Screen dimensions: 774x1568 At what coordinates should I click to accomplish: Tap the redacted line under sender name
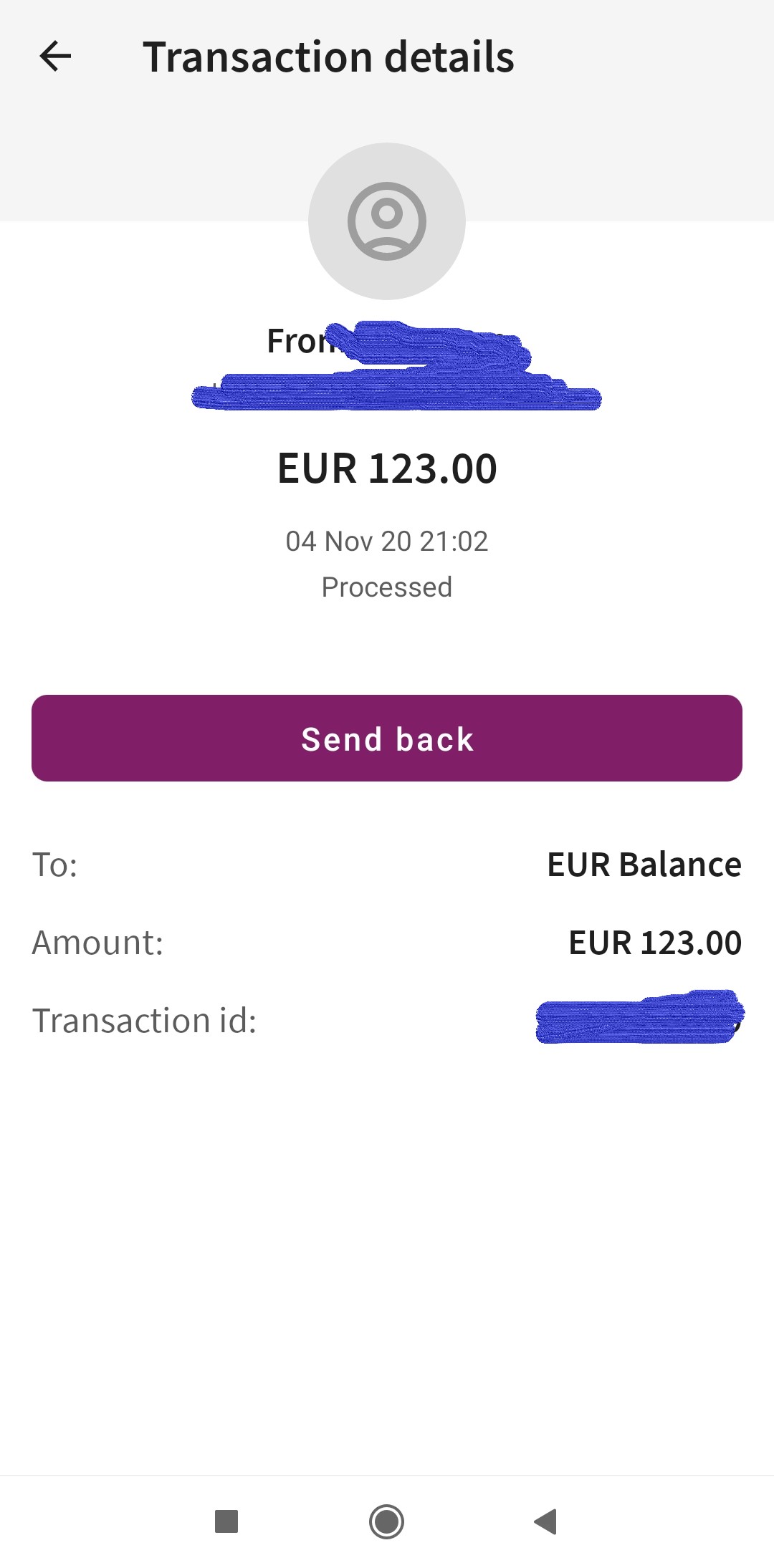tap(396, 391)
